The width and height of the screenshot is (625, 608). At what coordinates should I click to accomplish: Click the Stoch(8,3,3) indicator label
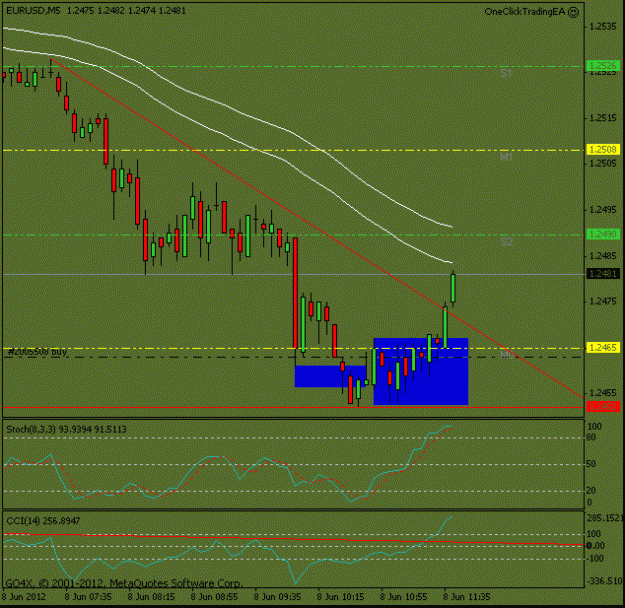[66, 429]
